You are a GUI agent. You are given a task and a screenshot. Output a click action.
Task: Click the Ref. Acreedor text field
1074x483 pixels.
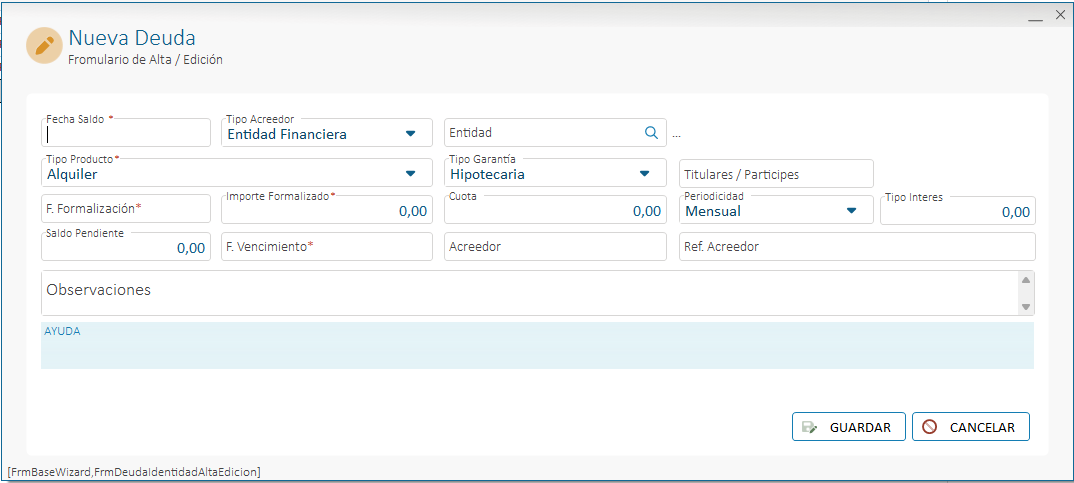(x=857, y=247)
